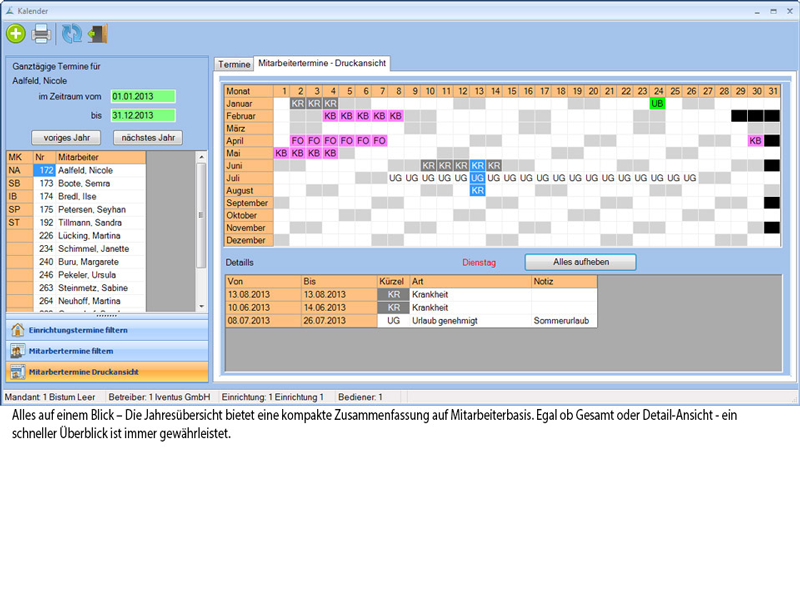Click the green UB cell in Januar
The image size is (800, 600).
(657, 103)
